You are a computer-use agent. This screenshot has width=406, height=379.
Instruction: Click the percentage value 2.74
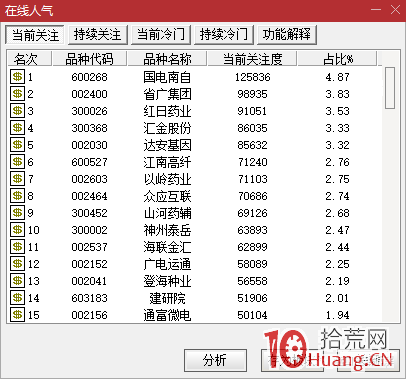point(337,196)
